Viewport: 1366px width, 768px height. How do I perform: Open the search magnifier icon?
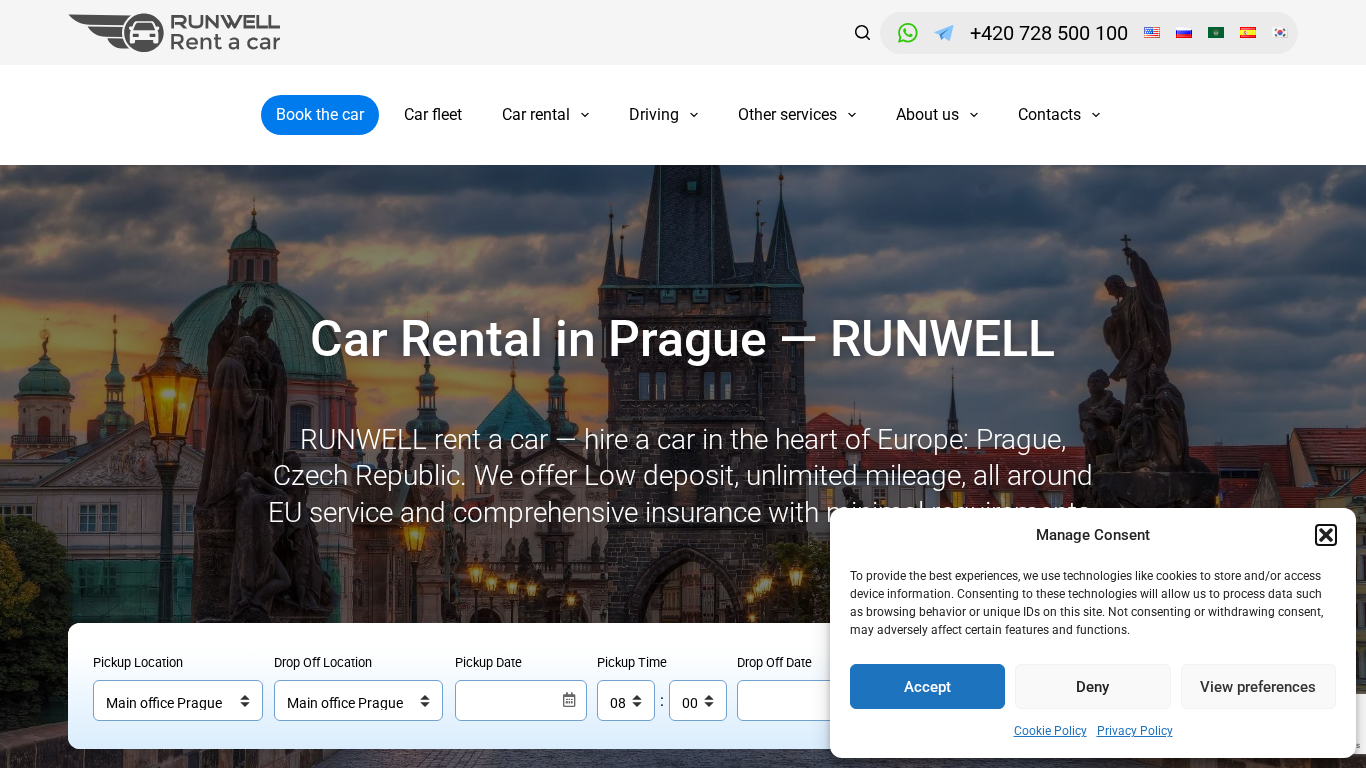click(x=862, y=33)
